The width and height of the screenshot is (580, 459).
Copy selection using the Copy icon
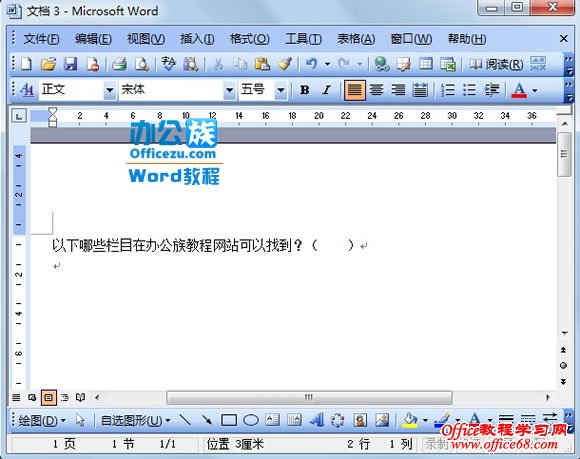pos(240,64)
